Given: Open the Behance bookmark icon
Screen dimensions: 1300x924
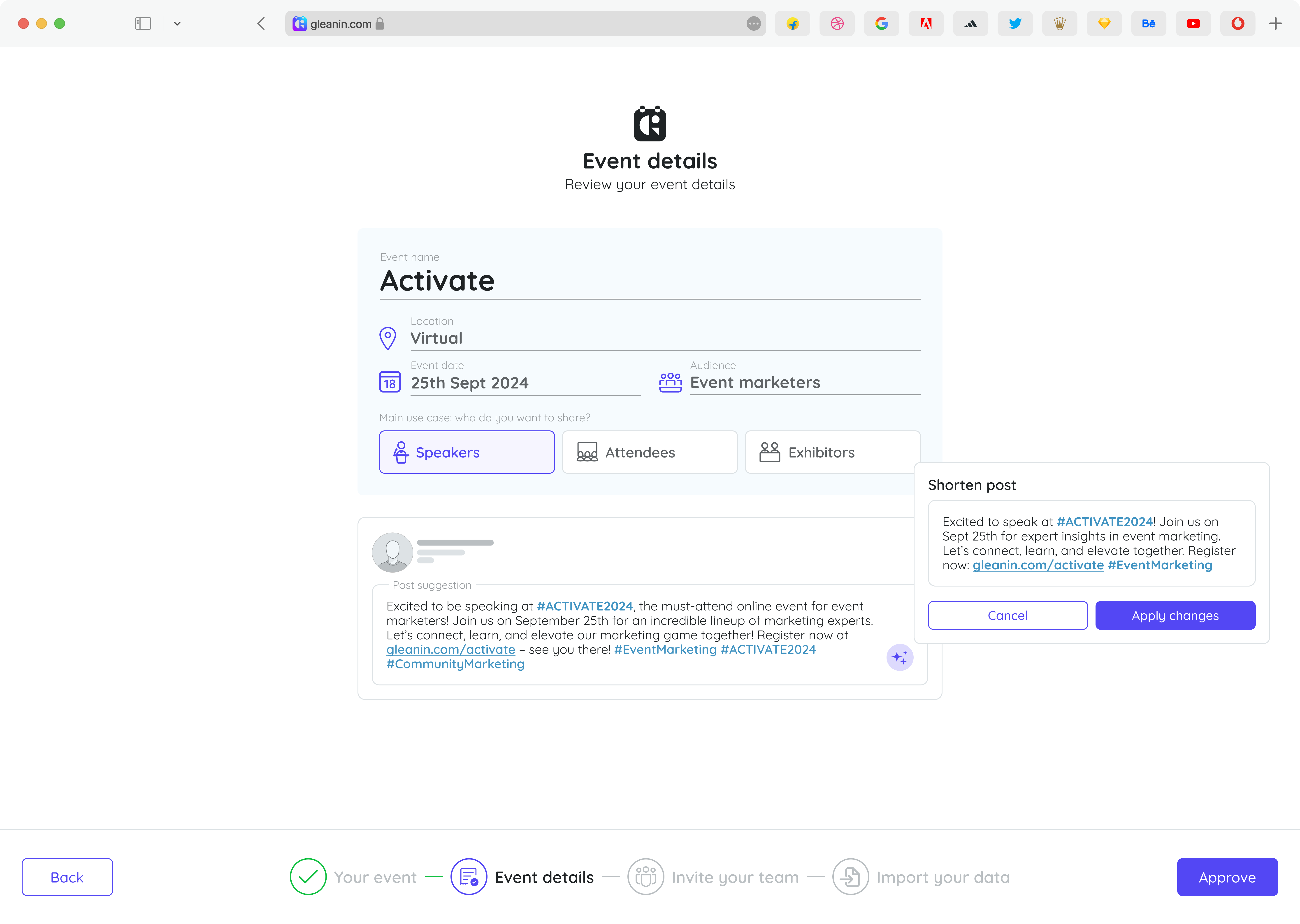Looking at the screenshot, I should 1149,23.
